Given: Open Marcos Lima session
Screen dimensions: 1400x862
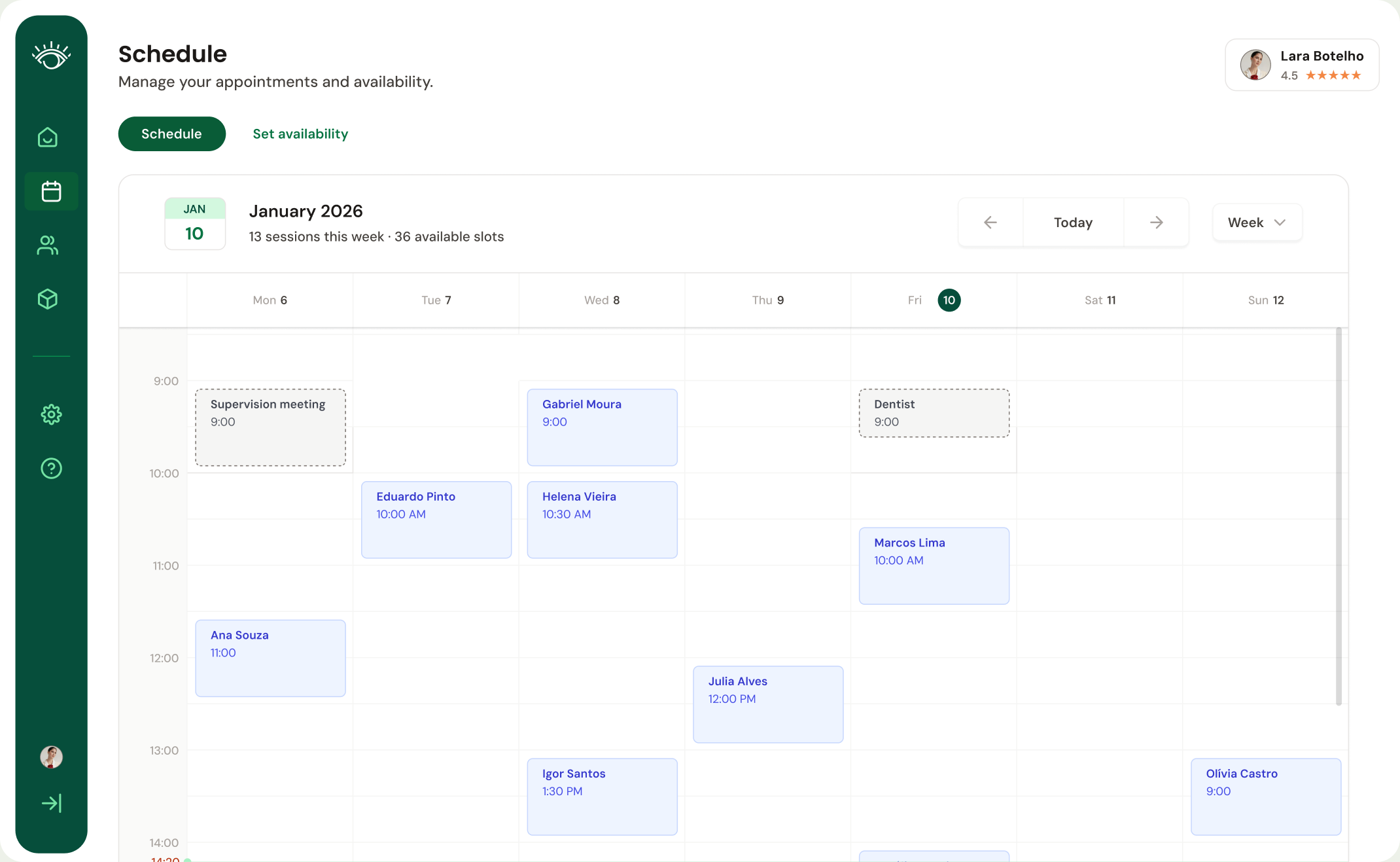Looking at the screenshot, I should click(934, 566).
